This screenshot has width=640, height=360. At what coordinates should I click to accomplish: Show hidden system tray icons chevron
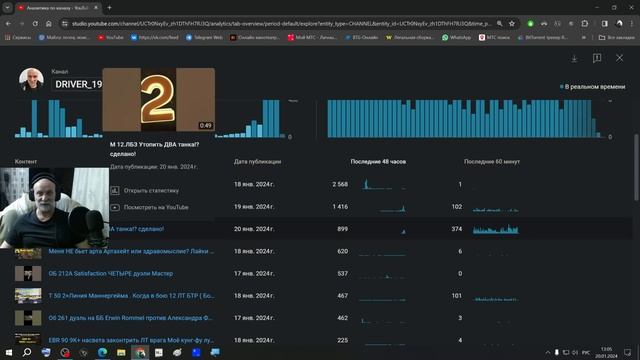547,352
